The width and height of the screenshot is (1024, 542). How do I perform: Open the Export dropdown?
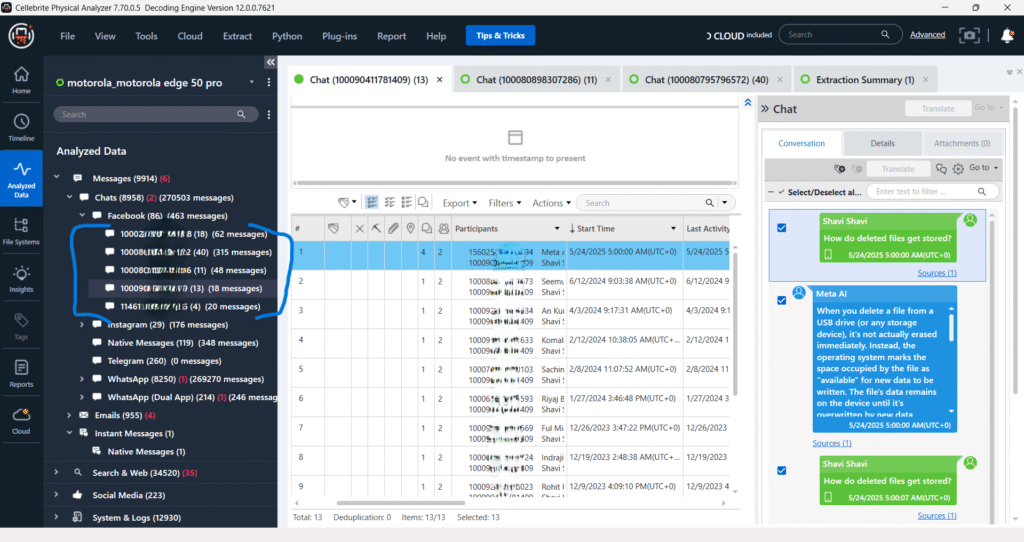tap(460, 203)
